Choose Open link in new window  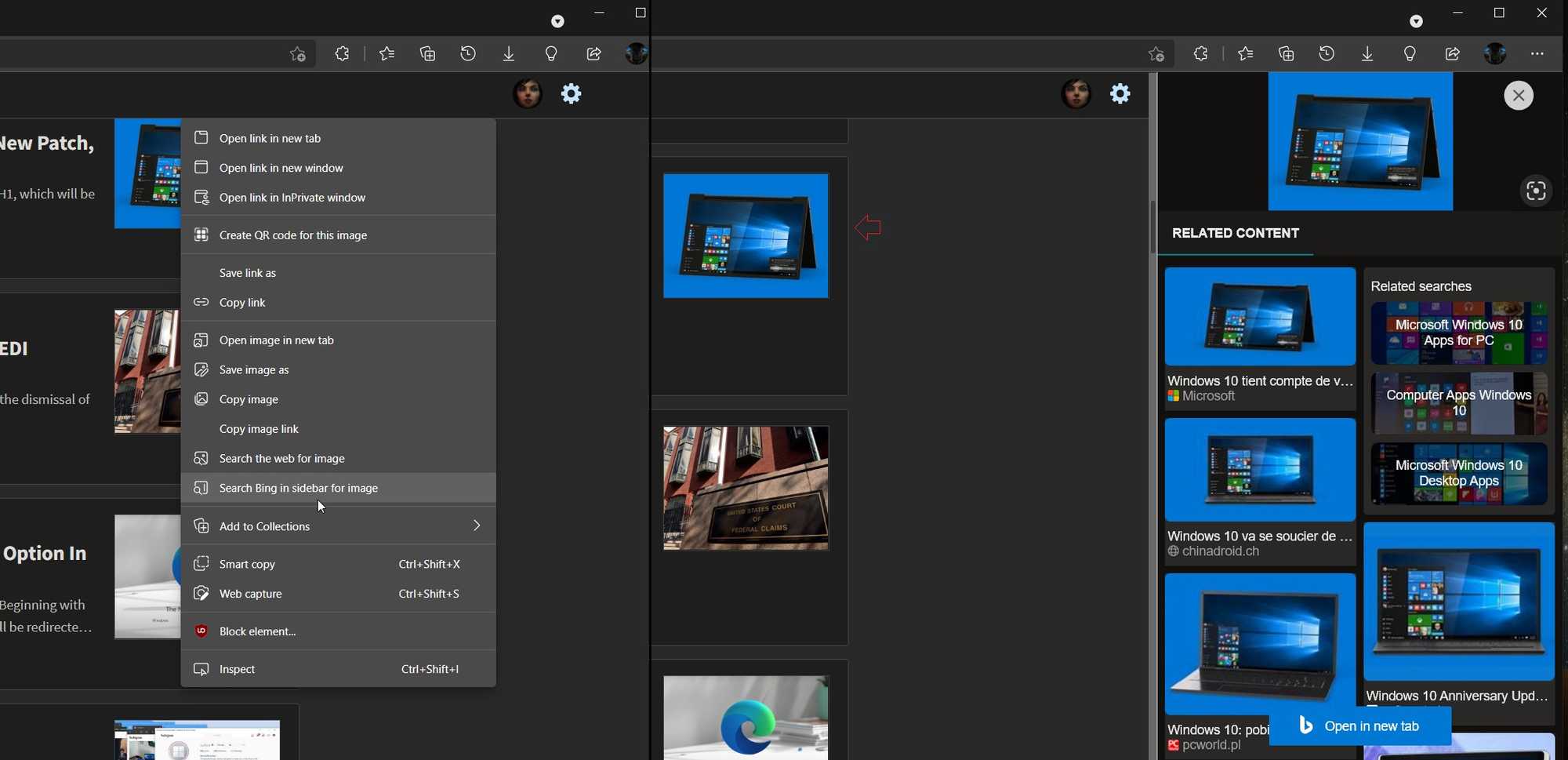339,168
